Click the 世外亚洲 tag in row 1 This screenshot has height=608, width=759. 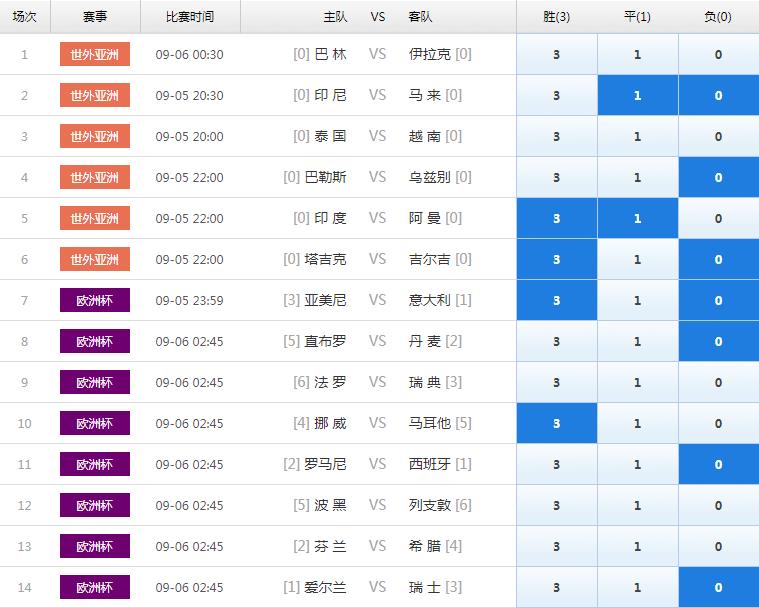pos(95,54)
